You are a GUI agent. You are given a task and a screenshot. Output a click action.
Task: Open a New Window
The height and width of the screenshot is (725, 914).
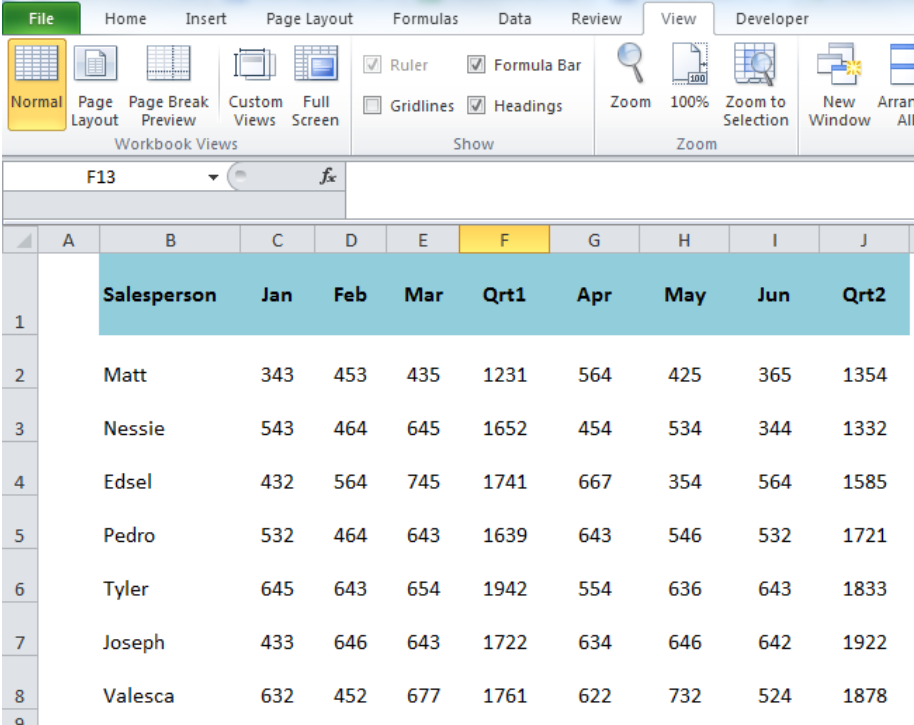click(x=839, y=85)
